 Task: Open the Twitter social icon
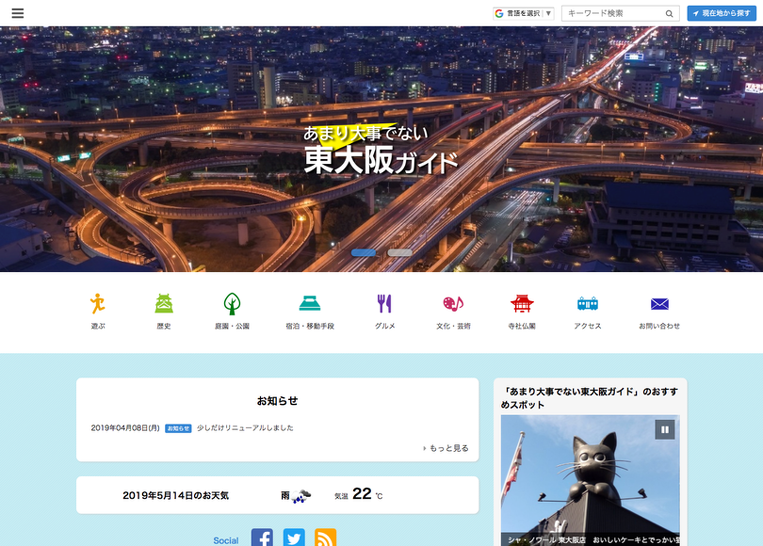294,538
